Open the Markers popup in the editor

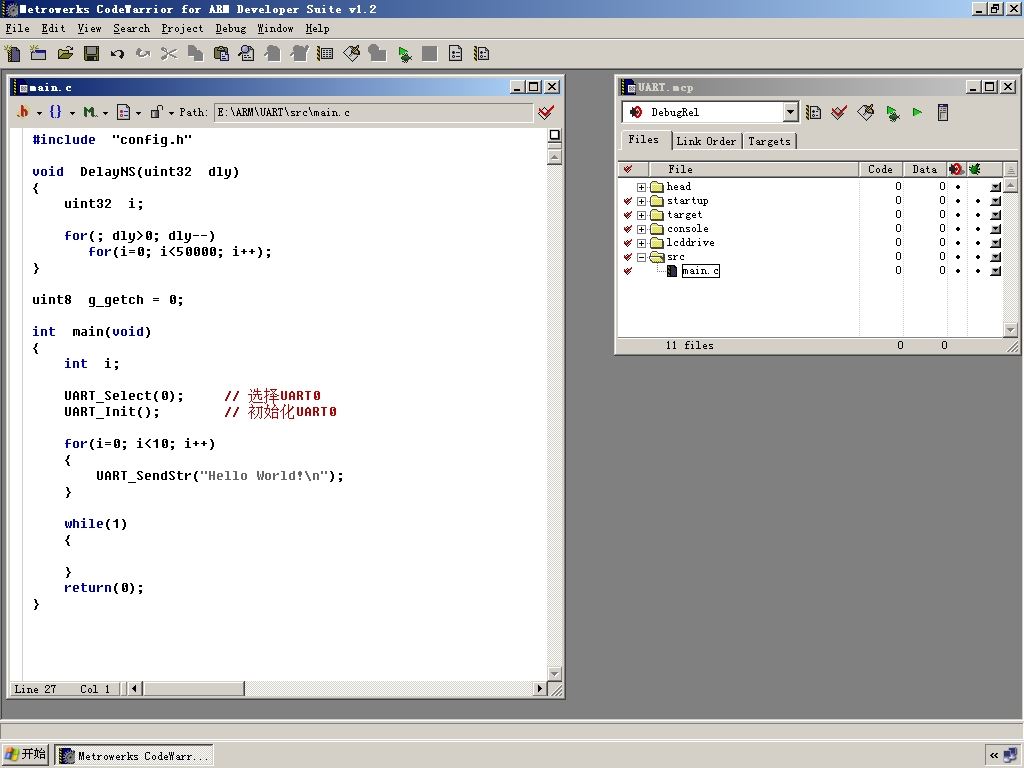click(95, 112)
